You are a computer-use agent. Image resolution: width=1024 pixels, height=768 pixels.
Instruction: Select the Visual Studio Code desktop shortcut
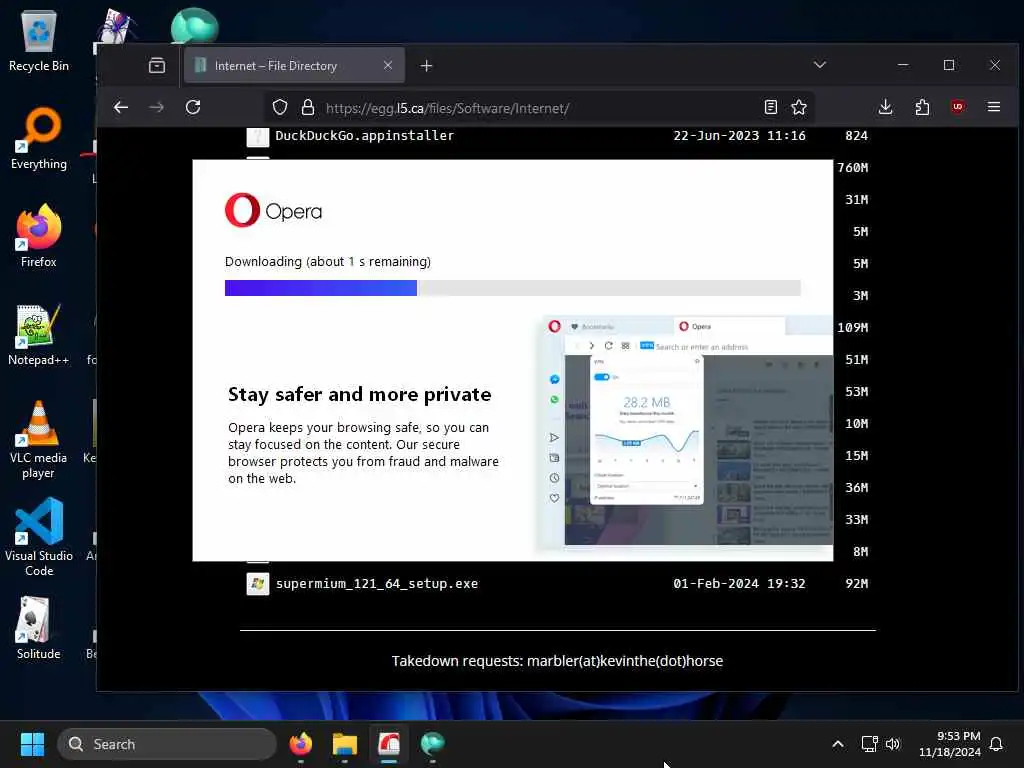[39, 537]
